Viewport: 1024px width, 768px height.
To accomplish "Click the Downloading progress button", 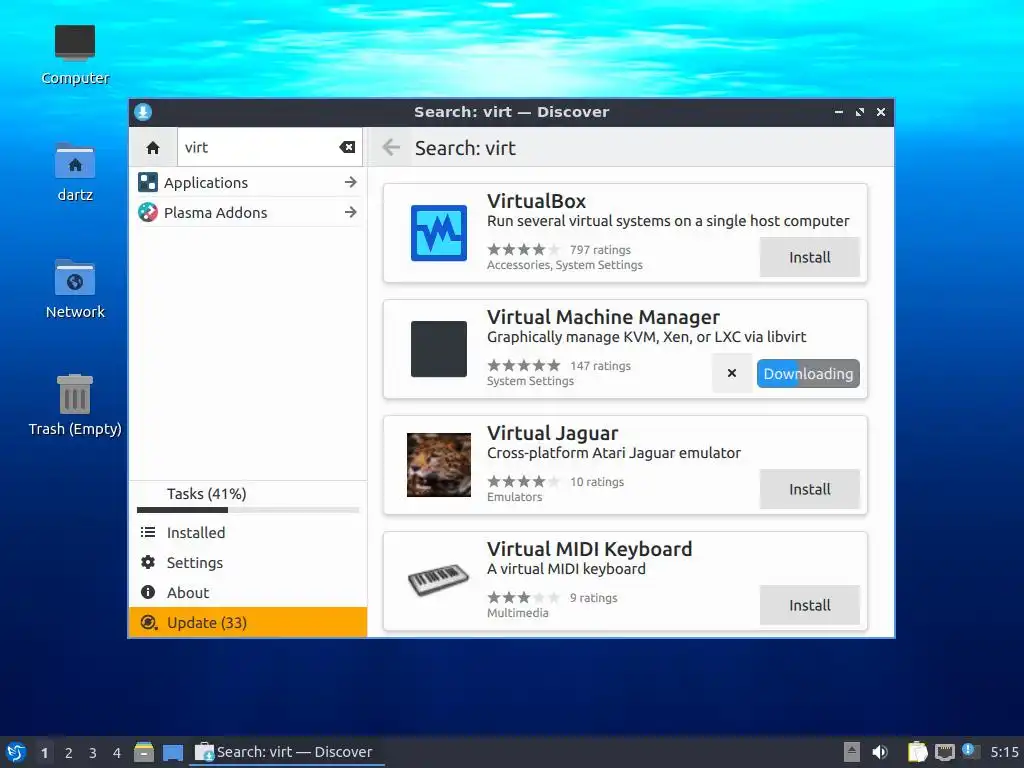I will coord(808,374).
